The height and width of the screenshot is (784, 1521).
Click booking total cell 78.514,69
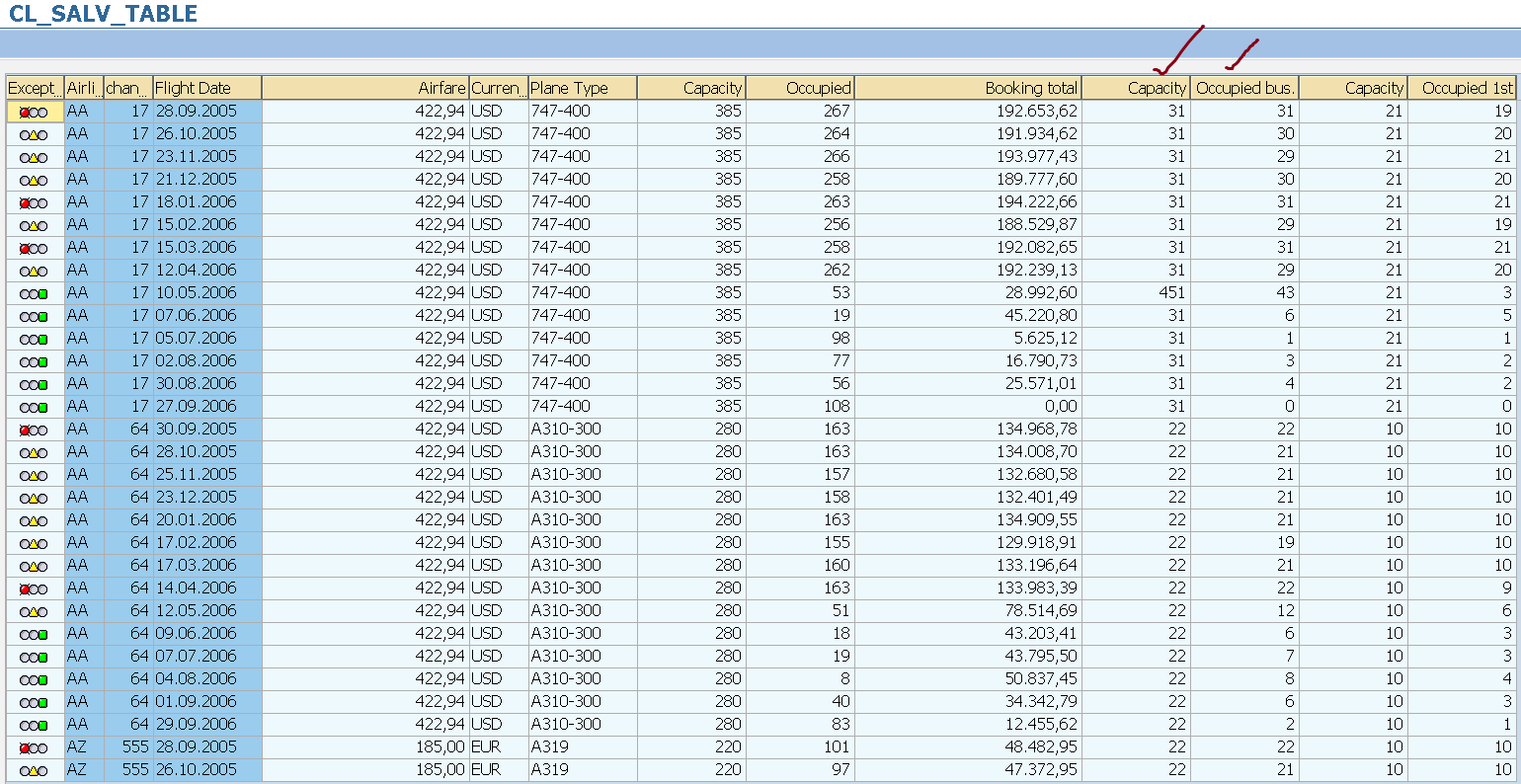(968, 611)
